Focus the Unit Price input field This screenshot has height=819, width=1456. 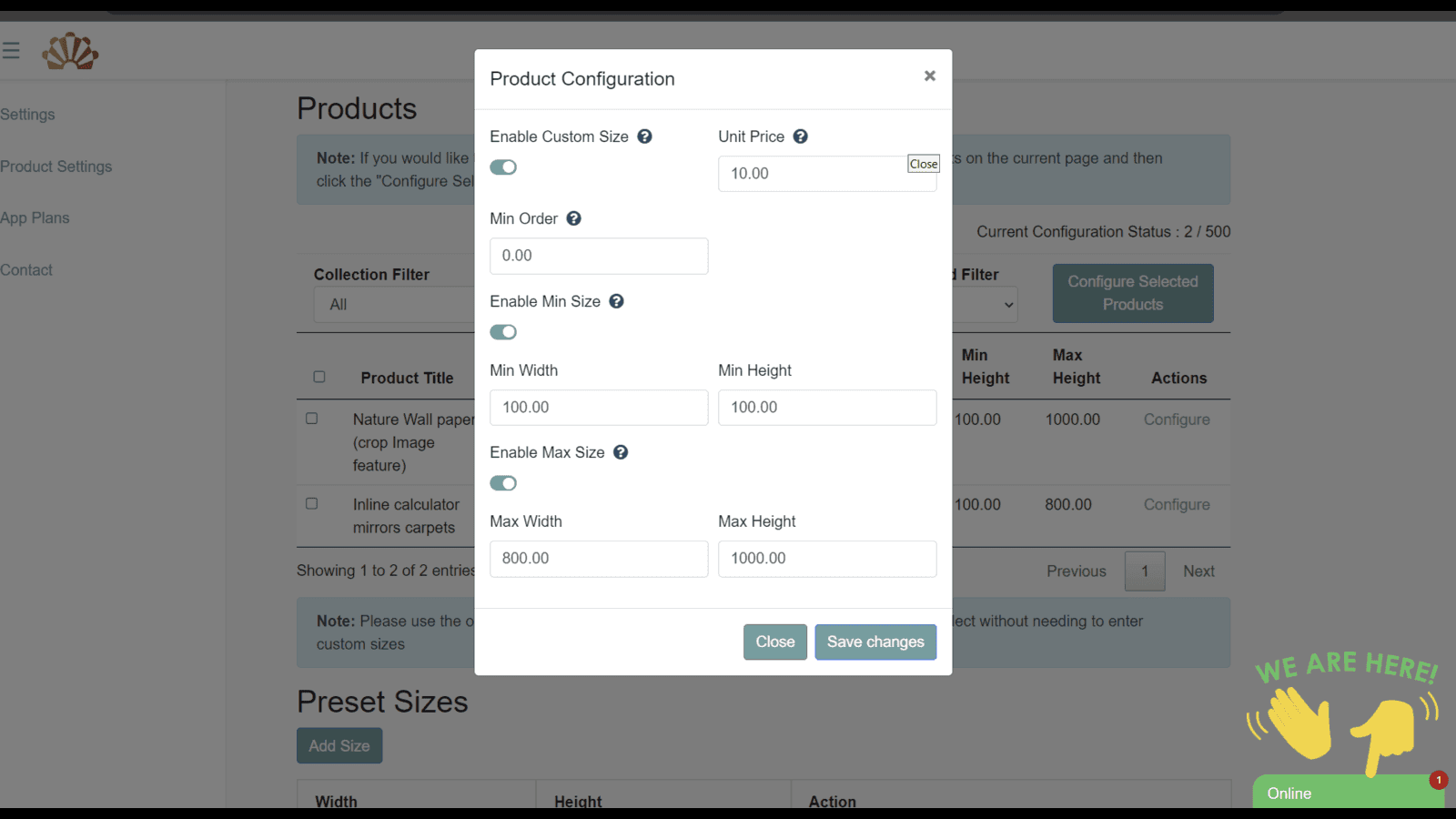click(810, 174)
